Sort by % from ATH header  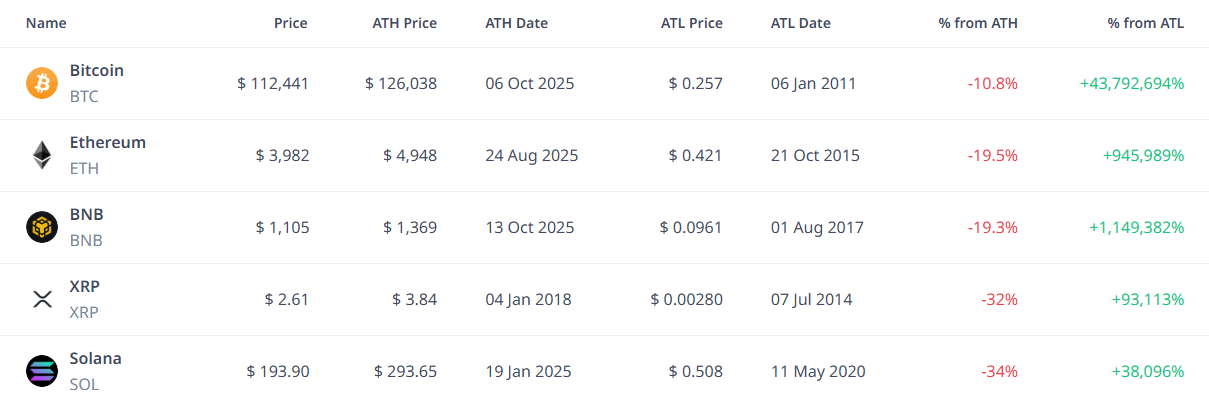(978, 23)
